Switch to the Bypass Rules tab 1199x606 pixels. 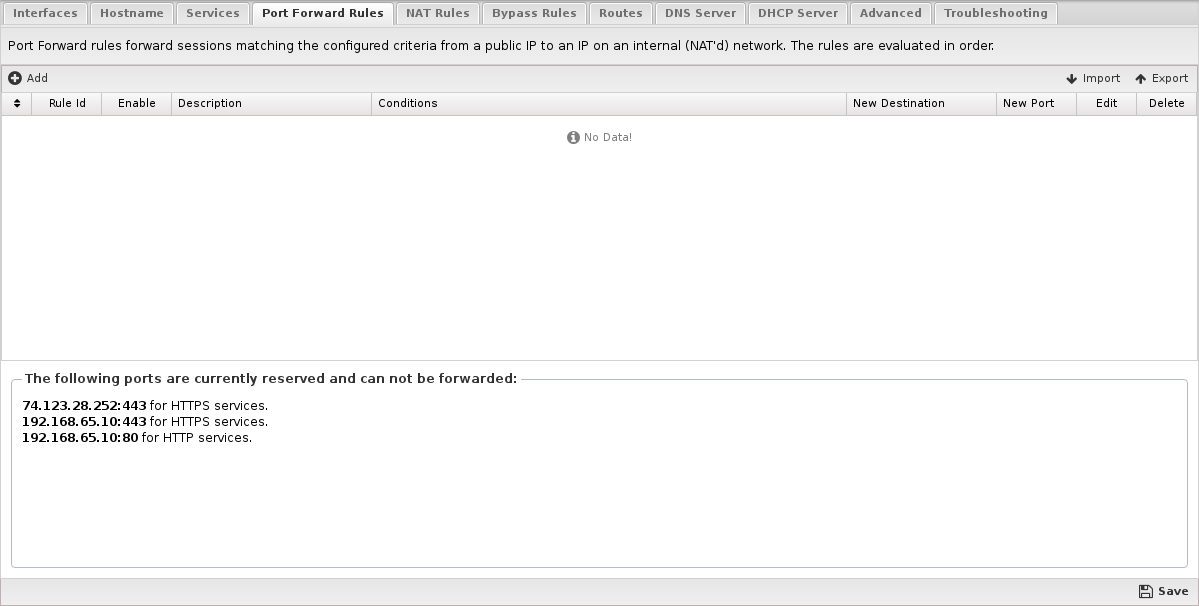pos(534,13)
